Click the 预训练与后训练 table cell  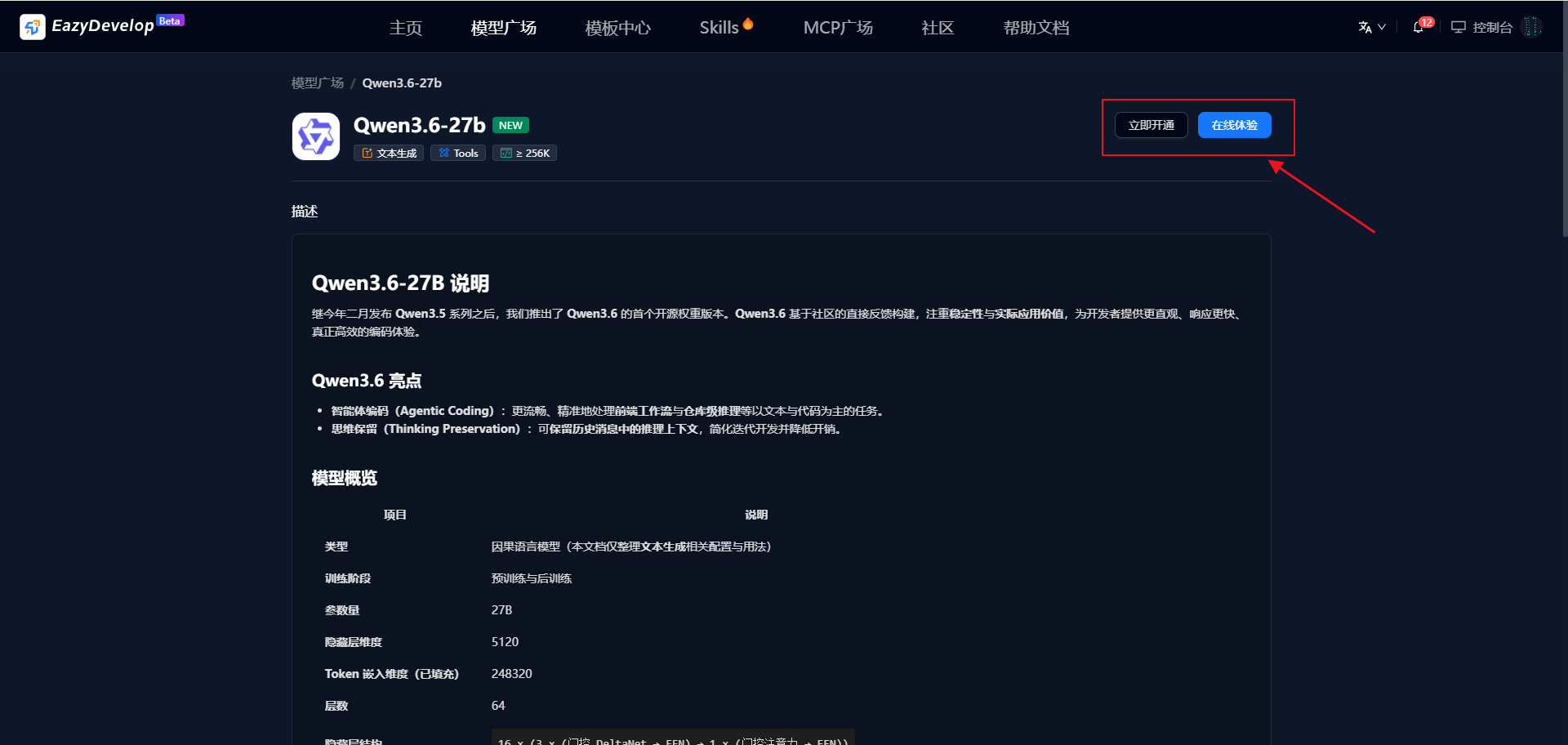coord(532,578)
